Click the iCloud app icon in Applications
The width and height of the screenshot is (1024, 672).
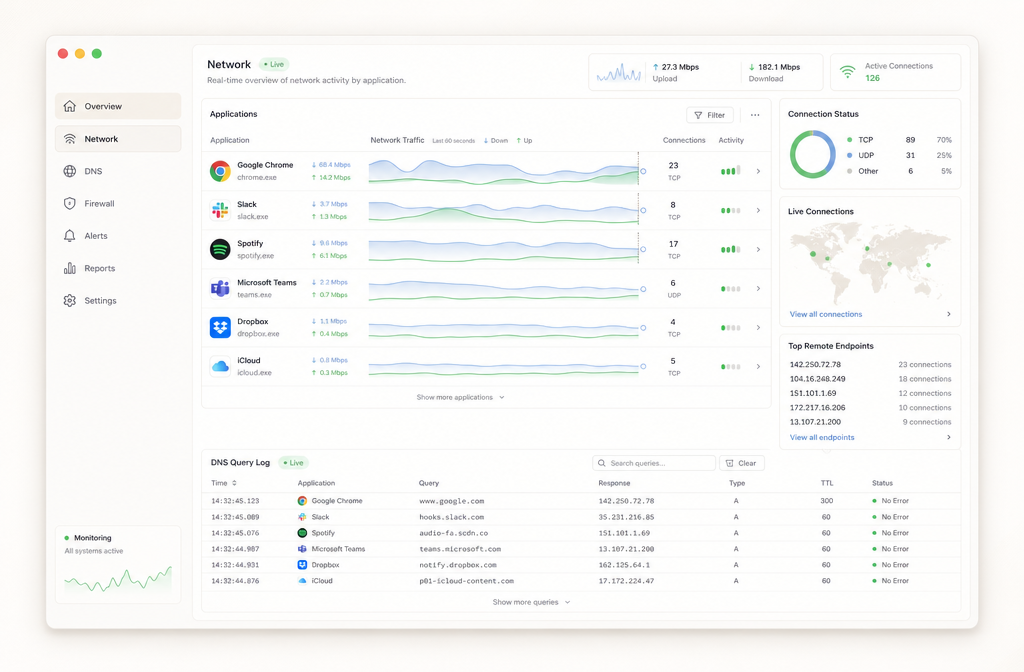click(220, 366)
